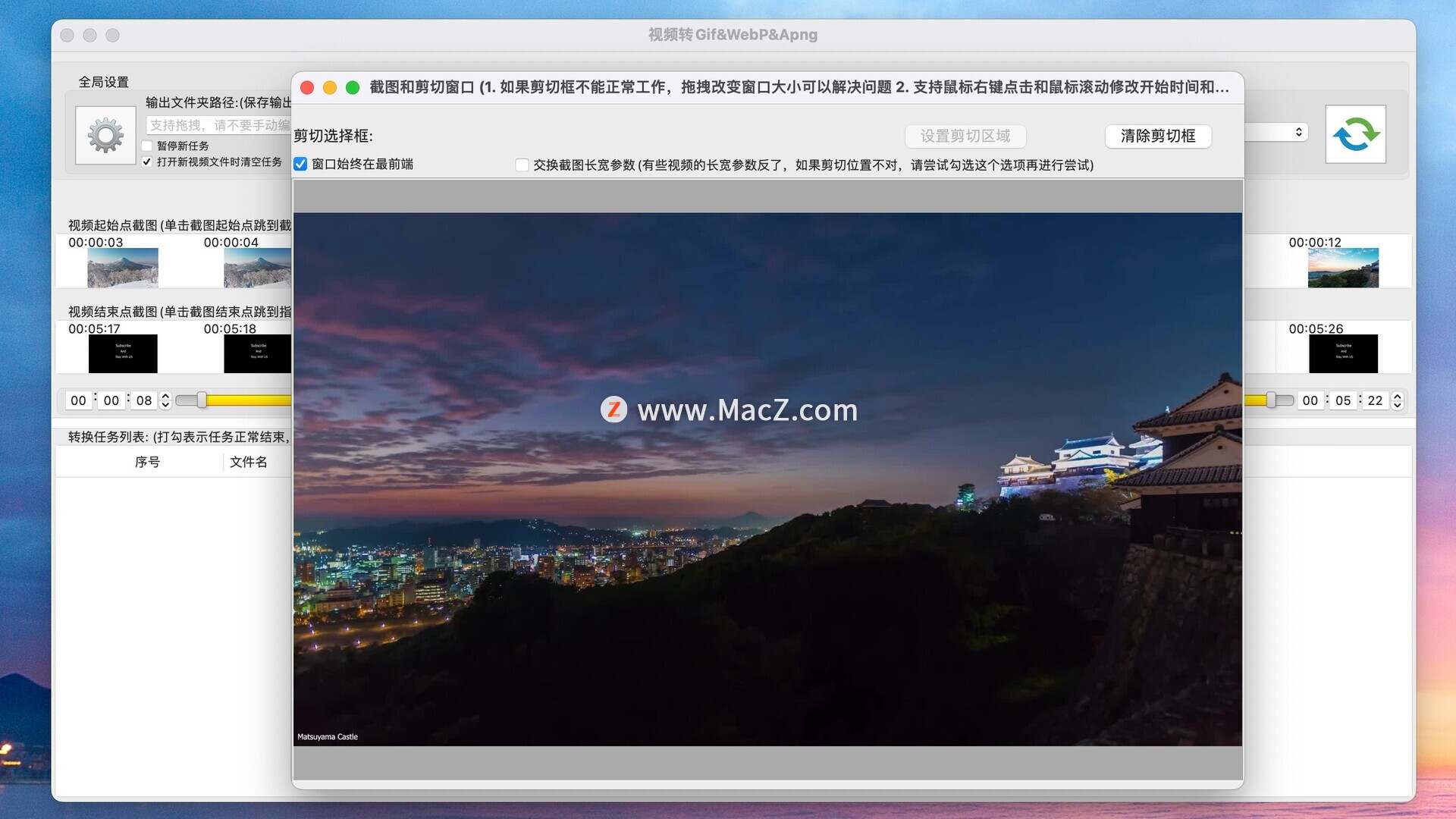Open the dropdown beside the refresh icon
Screen dimensions: 1456x819
[x=1277, y=132]
